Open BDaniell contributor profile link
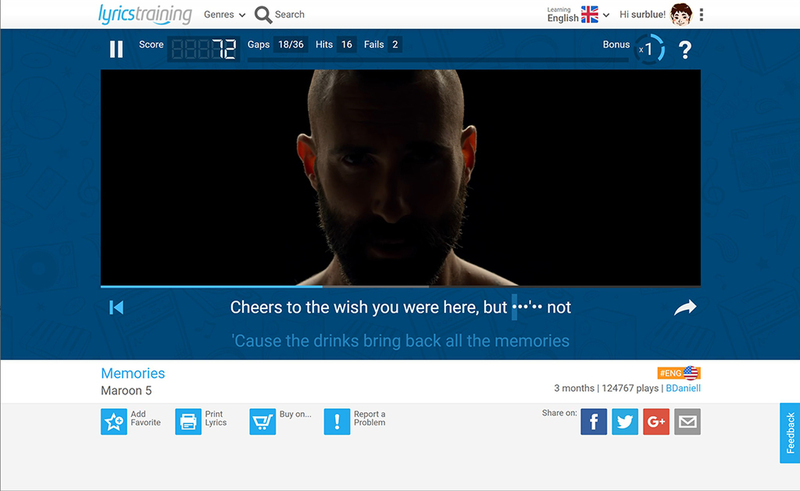The width and height of the screenshot is (800, 491). pos(683,388)
